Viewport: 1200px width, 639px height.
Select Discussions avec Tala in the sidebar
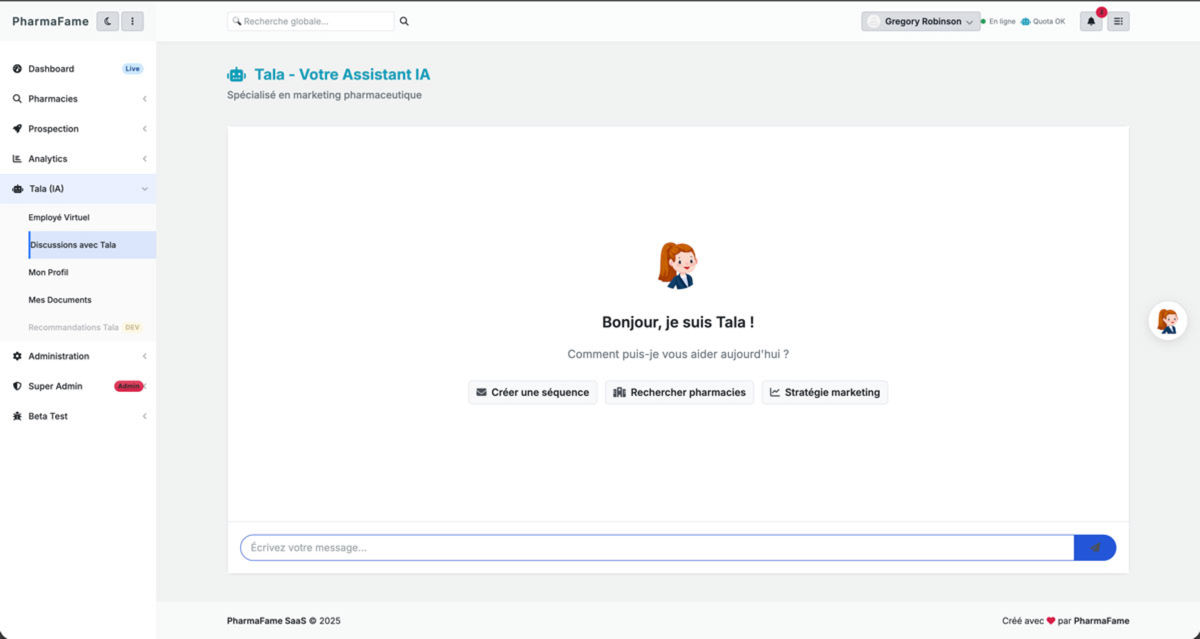pos(72,244)
